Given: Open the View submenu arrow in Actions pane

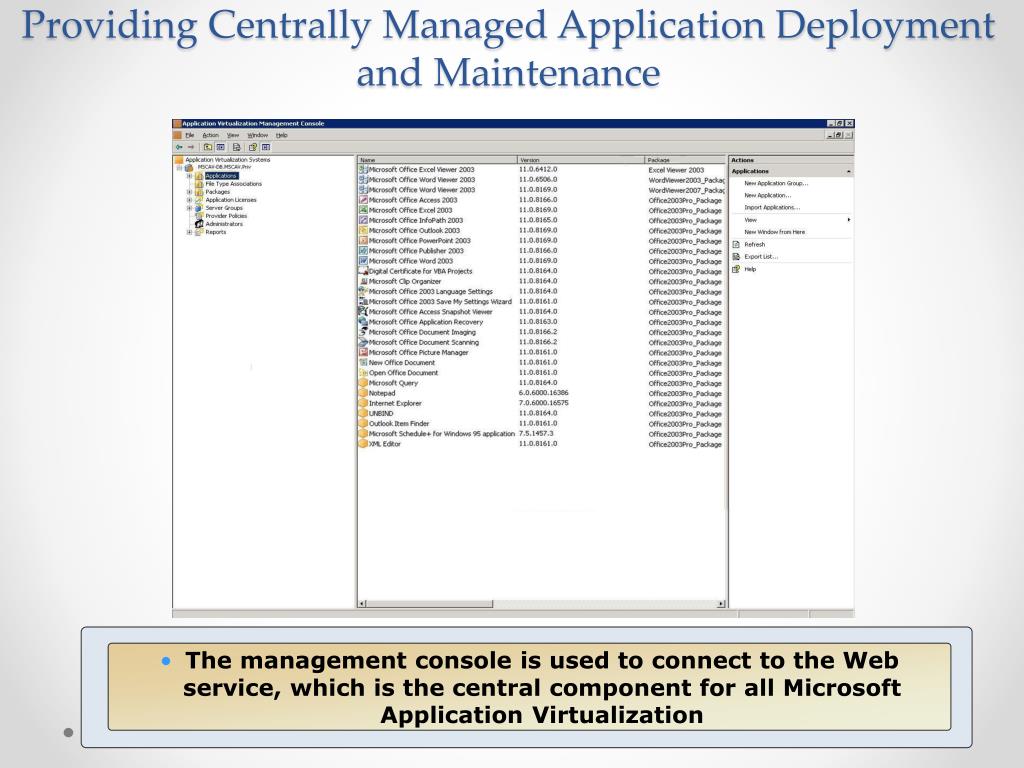Looking at the screenshot, I should point(848,220).
